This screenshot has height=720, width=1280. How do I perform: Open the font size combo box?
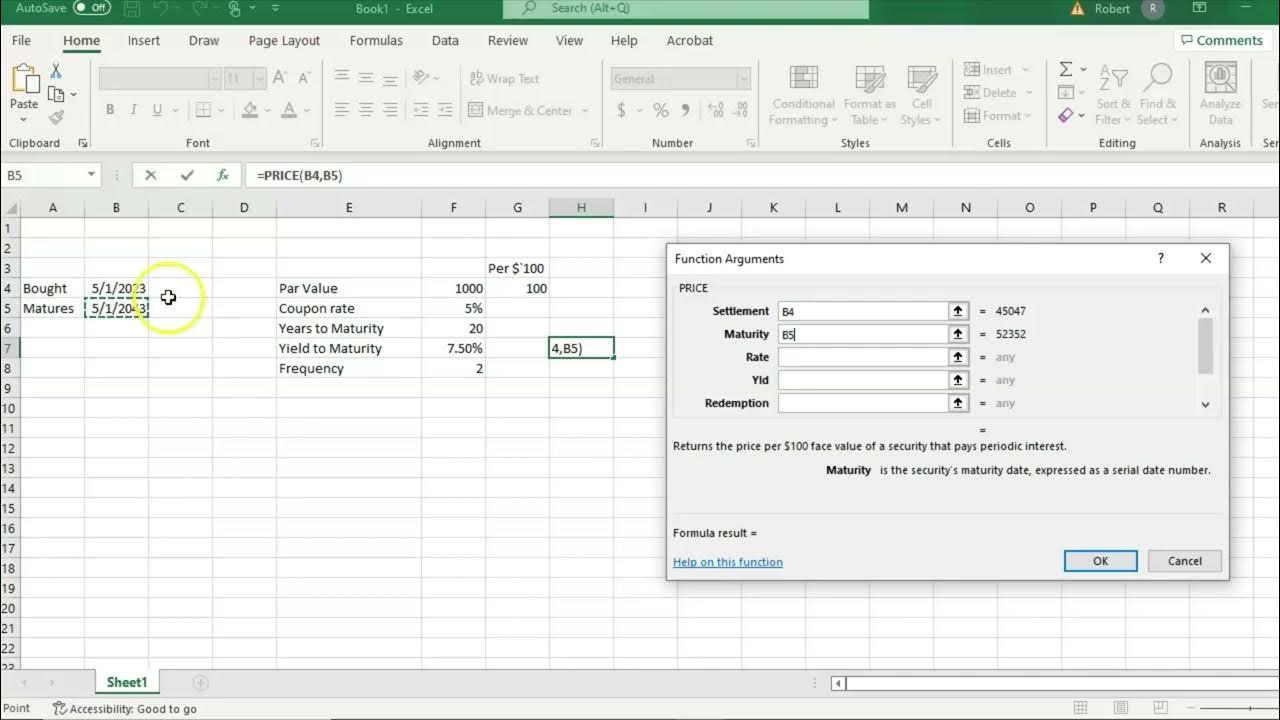tap(245, 78)
